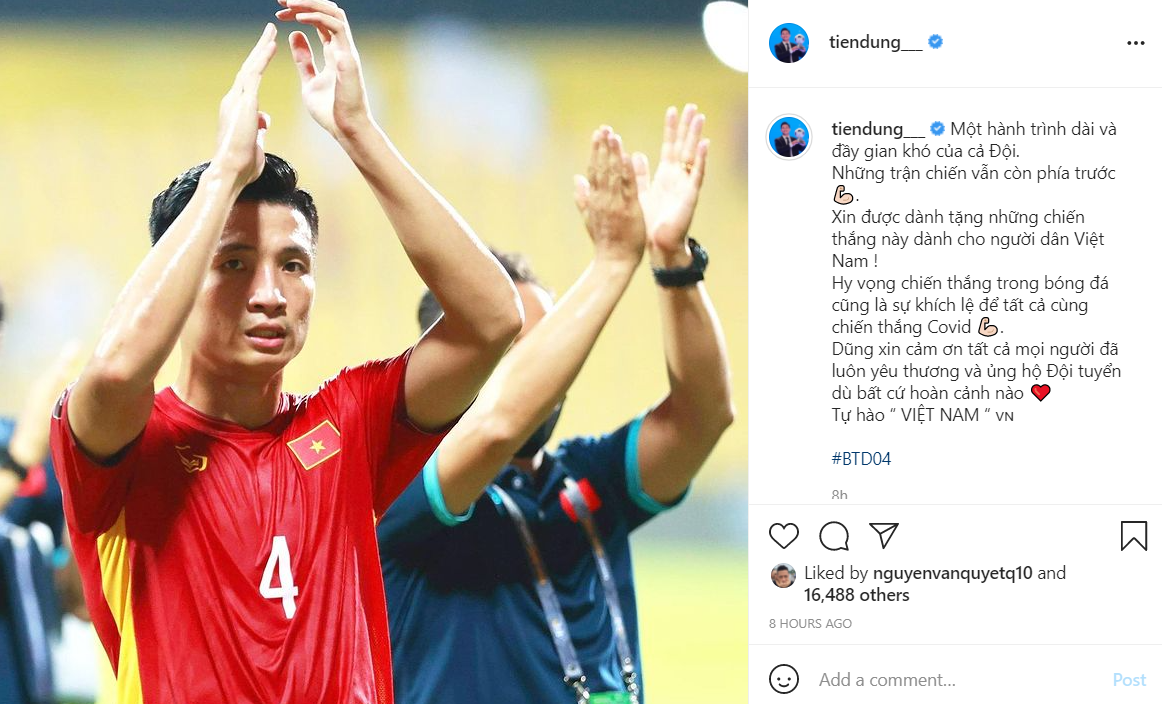Screen dimensions: 1162x704
Task: Open emoji picker smiley icon
Action: [x=783, y=679]
